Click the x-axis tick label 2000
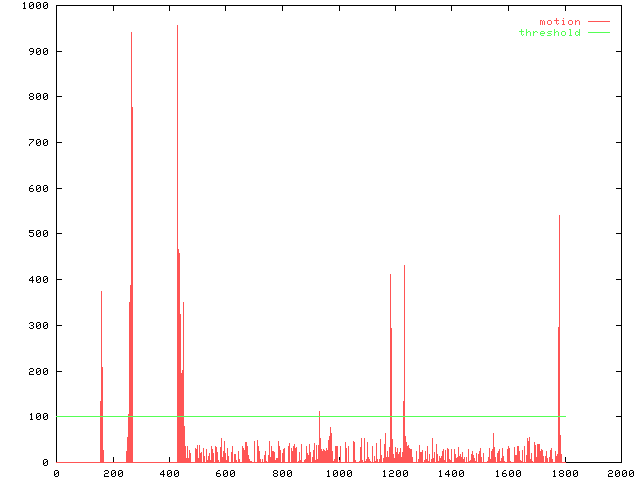640x480 pixels. click(620, 473)
